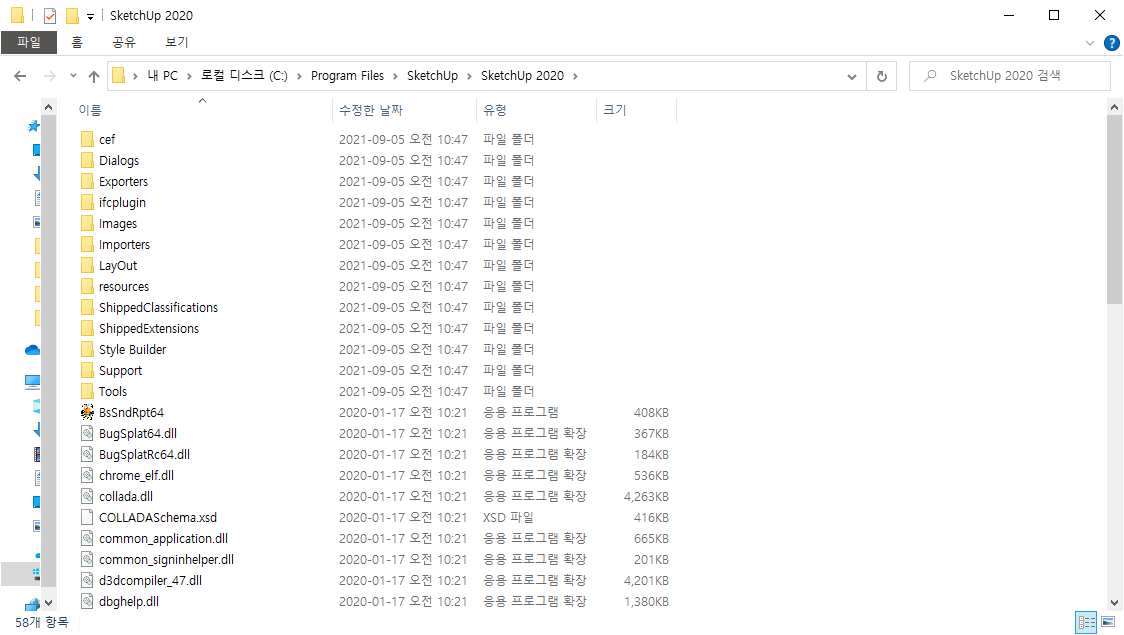Select the ShippedExtensions folder name
Viewport: 1124px width, 635px height.
click(149, 328)
